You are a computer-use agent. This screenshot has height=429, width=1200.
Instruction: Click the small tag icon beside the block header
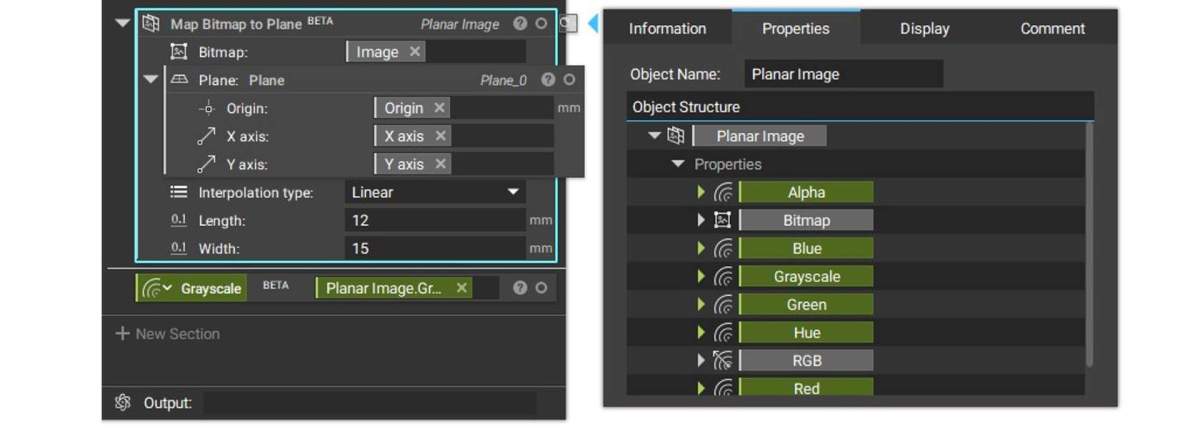coord(569,23)
